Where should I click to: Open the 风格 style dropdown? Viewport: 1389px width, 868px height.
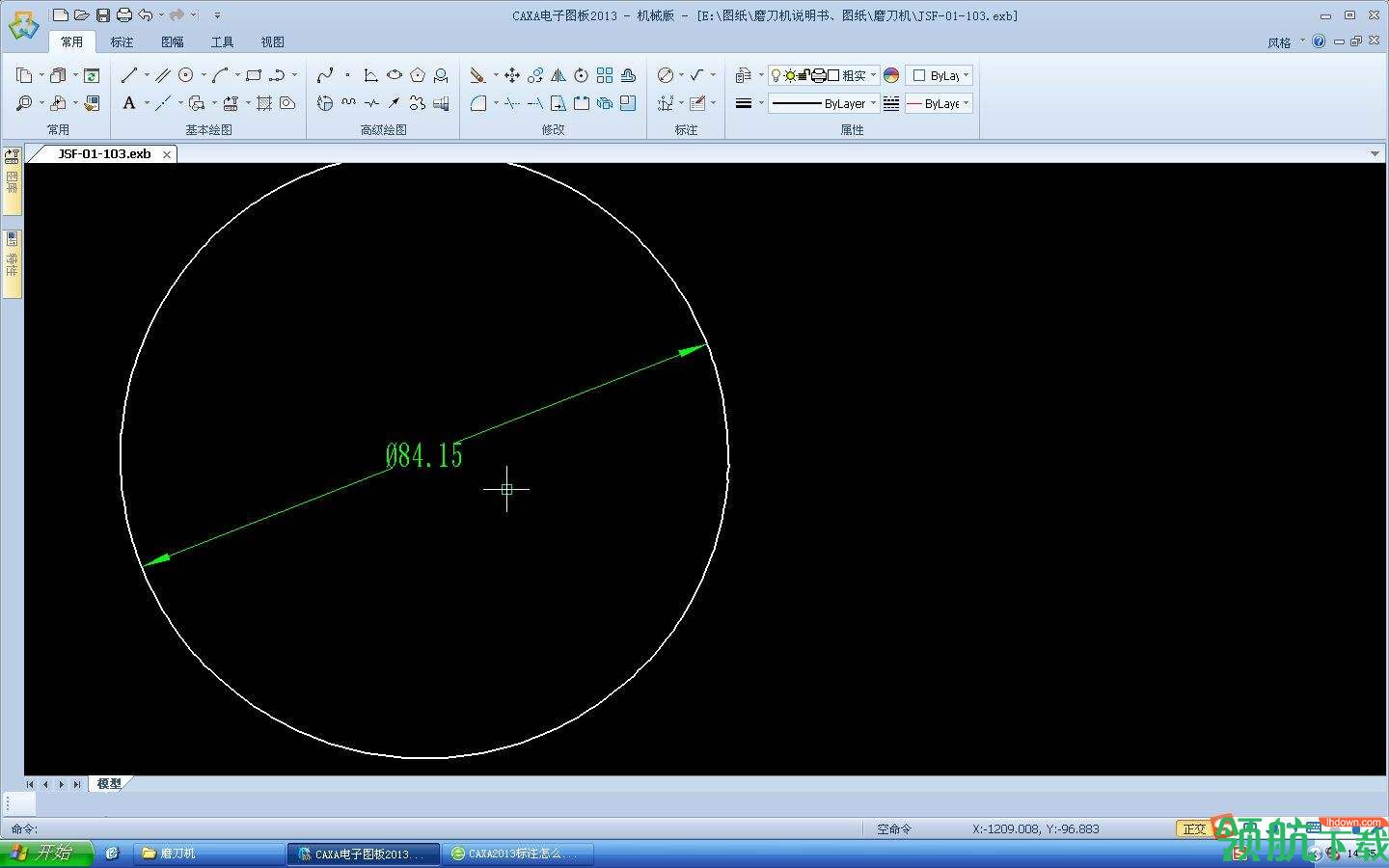(1286, 42)
